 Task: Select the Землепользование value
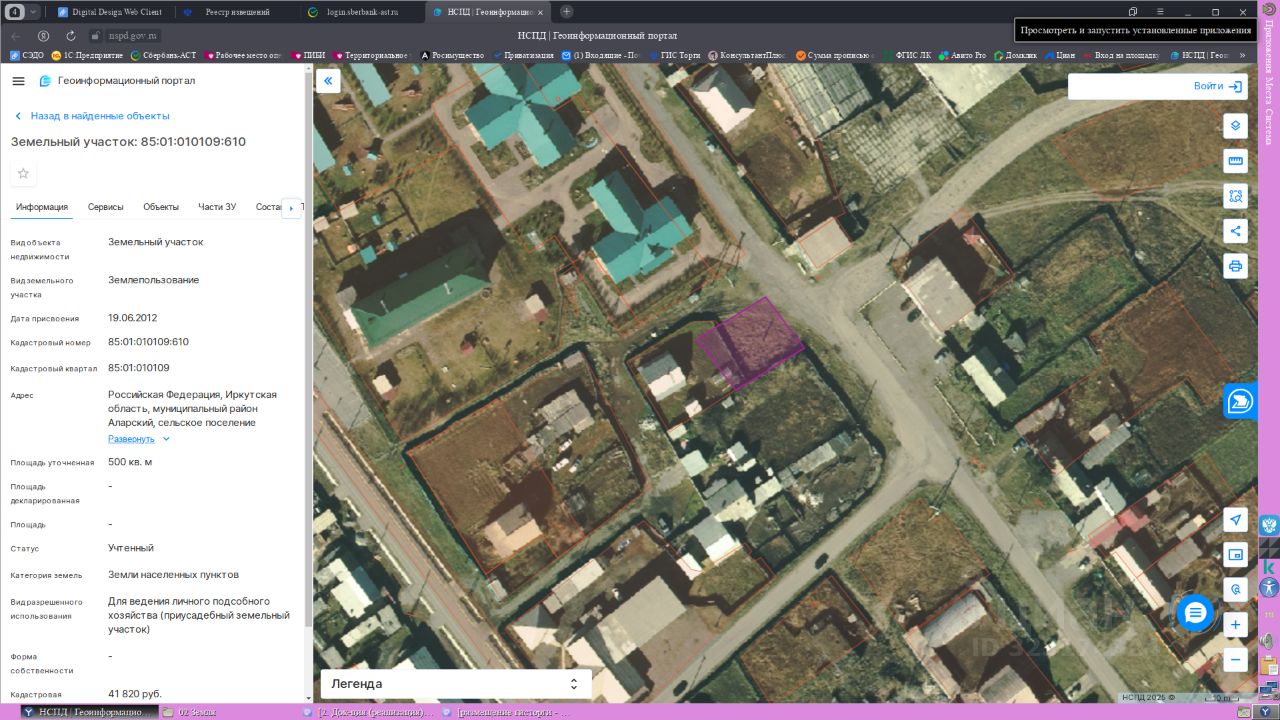(153, 280)
